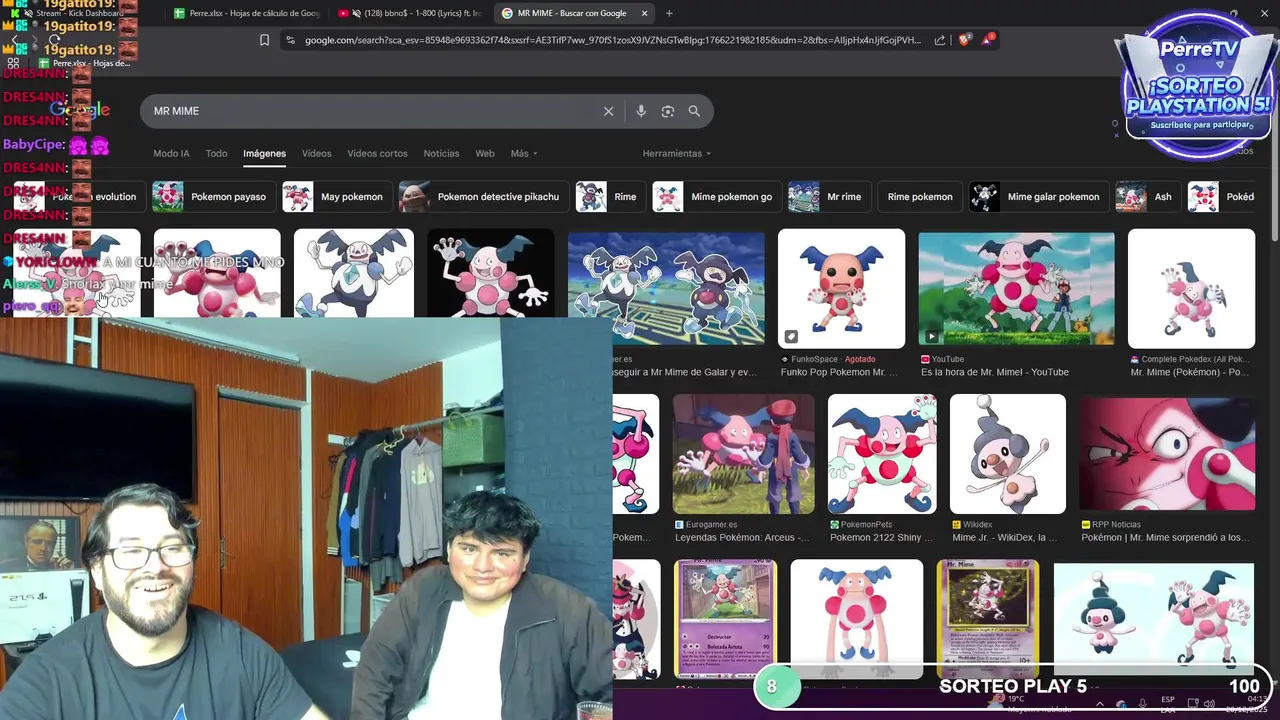Open the Funko Pop Mr. Mime image

841,288
